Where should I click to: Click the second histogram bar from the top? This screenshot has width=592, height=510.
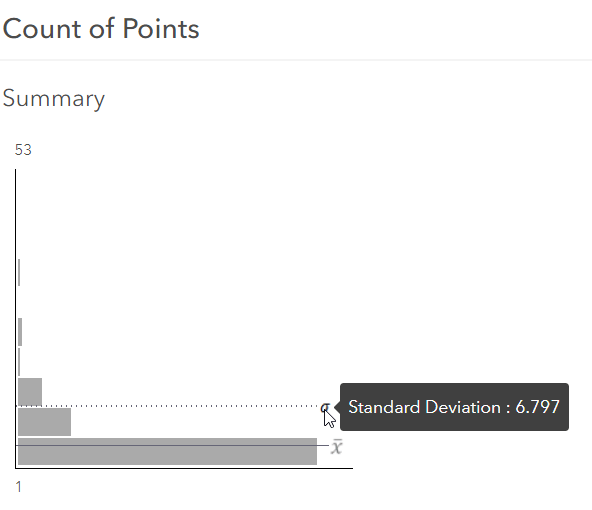[20, 332]
